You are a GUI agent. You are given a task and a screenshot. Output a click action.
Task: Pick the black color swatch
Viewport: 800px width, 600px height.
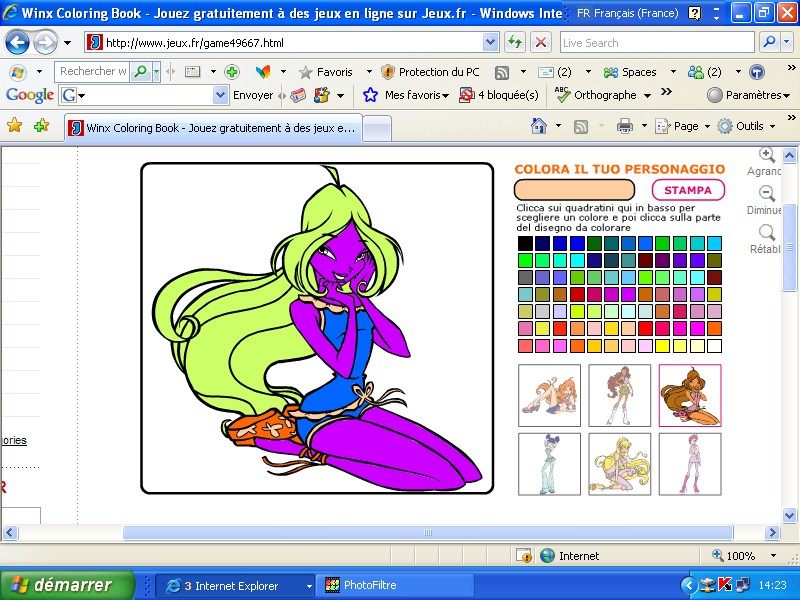pos(525,243)
